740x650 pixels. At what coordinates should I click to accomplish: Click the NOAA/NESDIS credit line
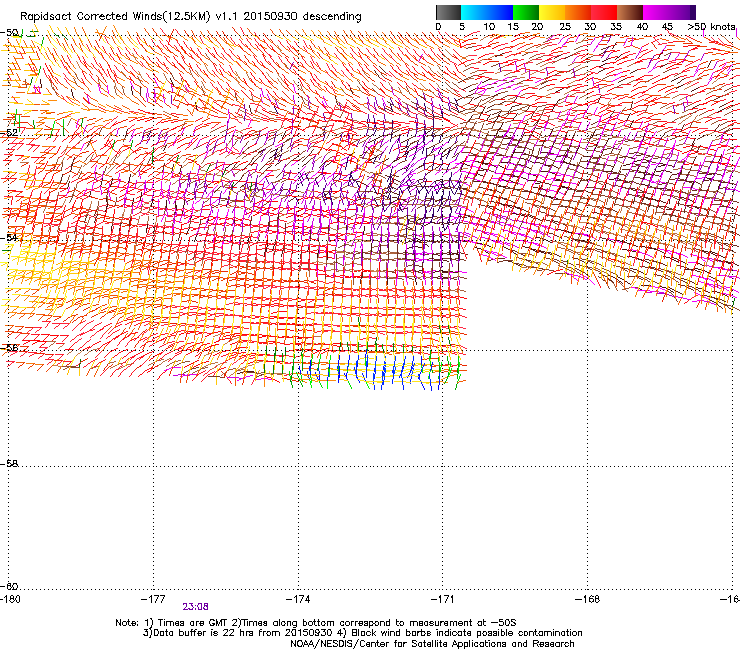pyautogui.click(x=432, y=643)
